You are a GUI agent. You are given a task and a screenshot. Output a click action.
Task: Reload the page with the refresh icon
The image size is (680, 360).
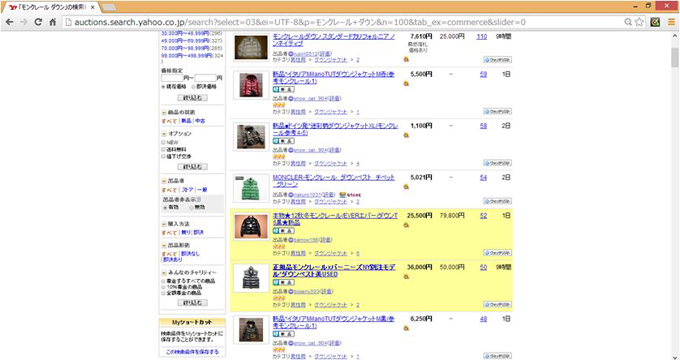[38, 22]
